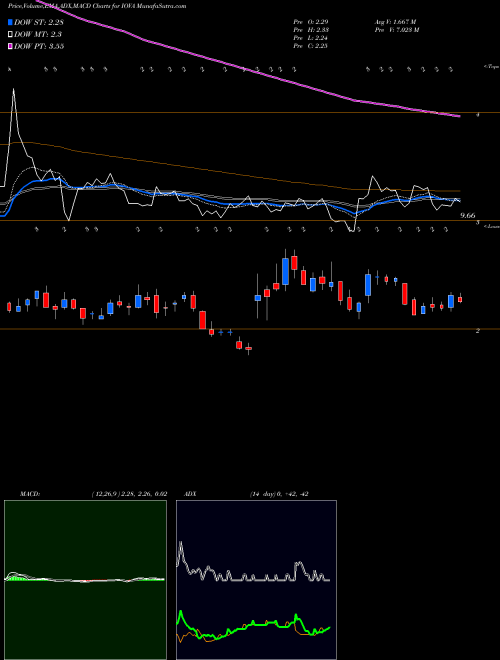The width and height of the screenshot is (500, 660).
Task: Open the dark blue ADX chart thumbnail
Action: pyautogui.click(x=256, y=580)
